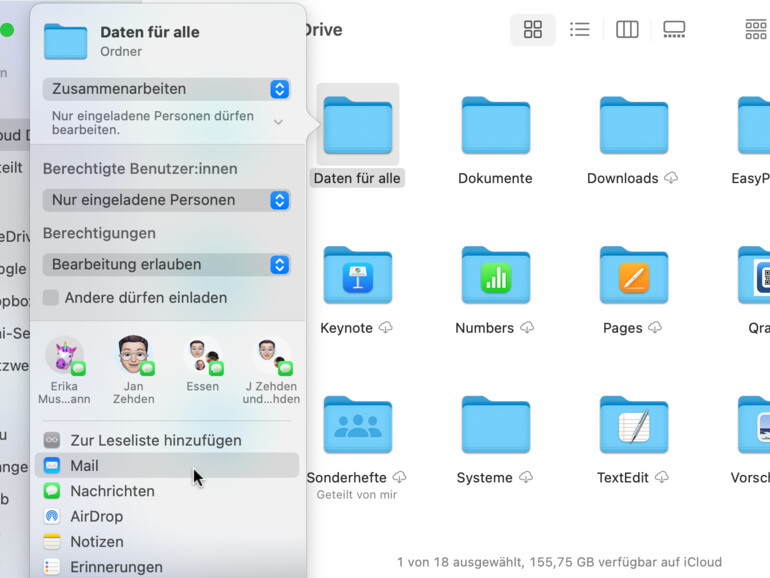
Task: Share with Essen group contact
Action: (x=202, y=365)
